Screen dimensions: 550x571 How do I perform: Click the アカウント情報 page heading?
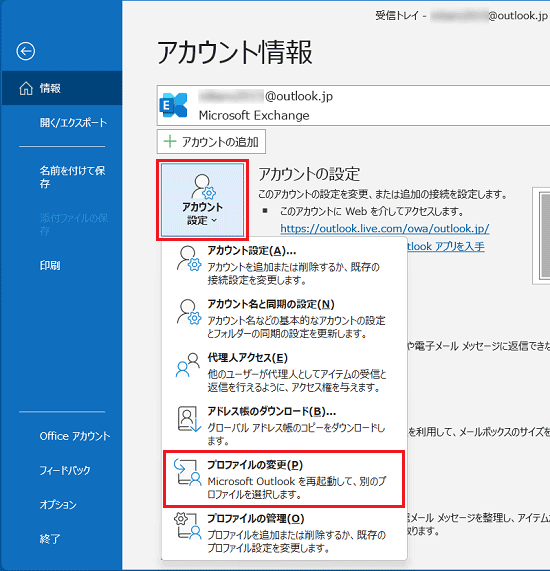pos(235,52)
